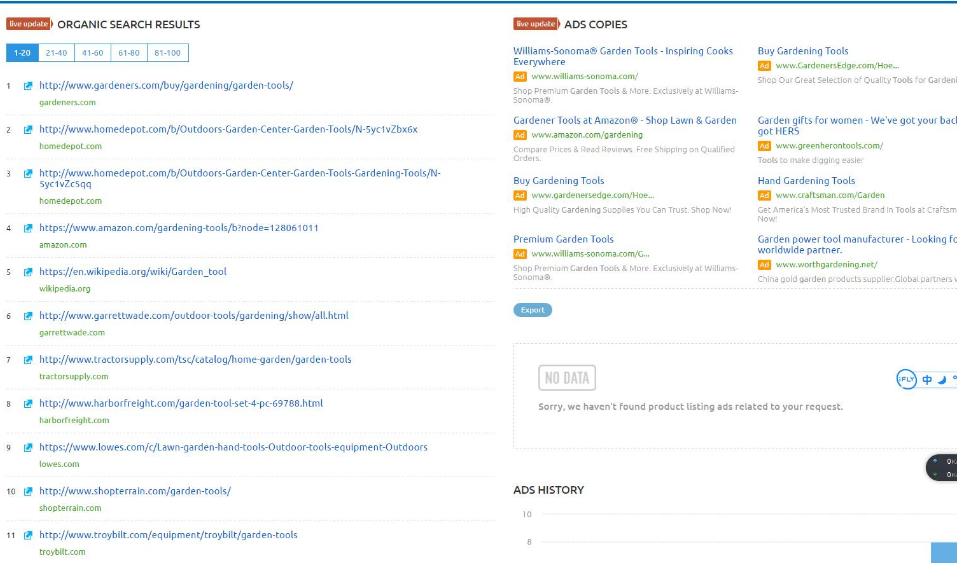The image size is (957, 582).
Task: Open homedepot URL ending N-5yc1vZbx6x
Action: click(228, 129)
